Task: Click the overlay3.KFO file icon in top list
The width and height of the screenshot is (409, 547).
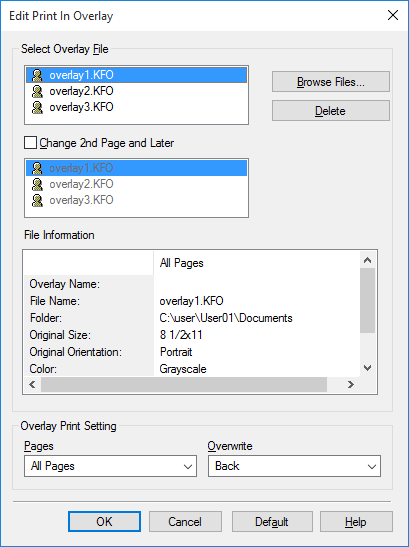Action: coord(37,107)
